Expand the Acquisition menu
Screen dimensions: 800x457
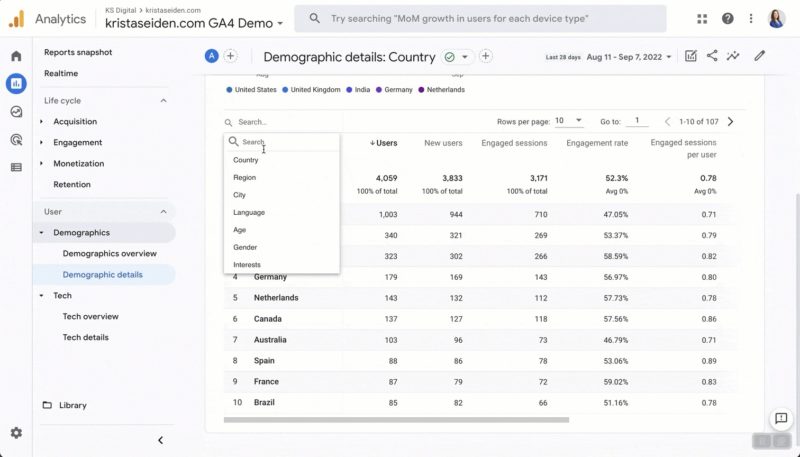41,122
